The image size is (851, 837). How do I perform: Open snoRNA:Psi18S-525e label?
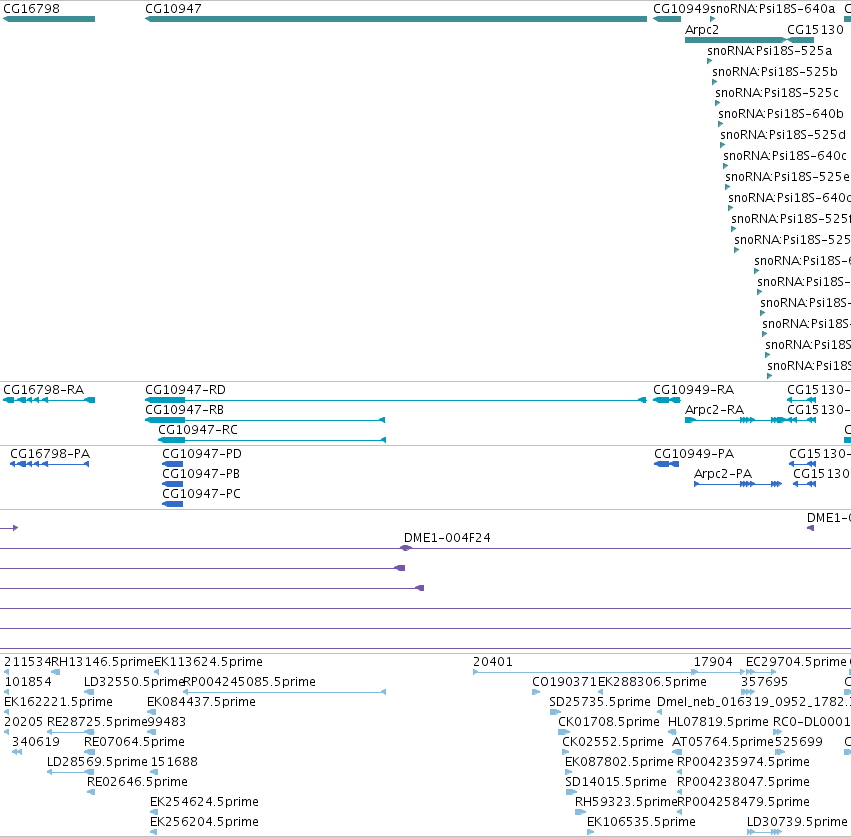788,177
